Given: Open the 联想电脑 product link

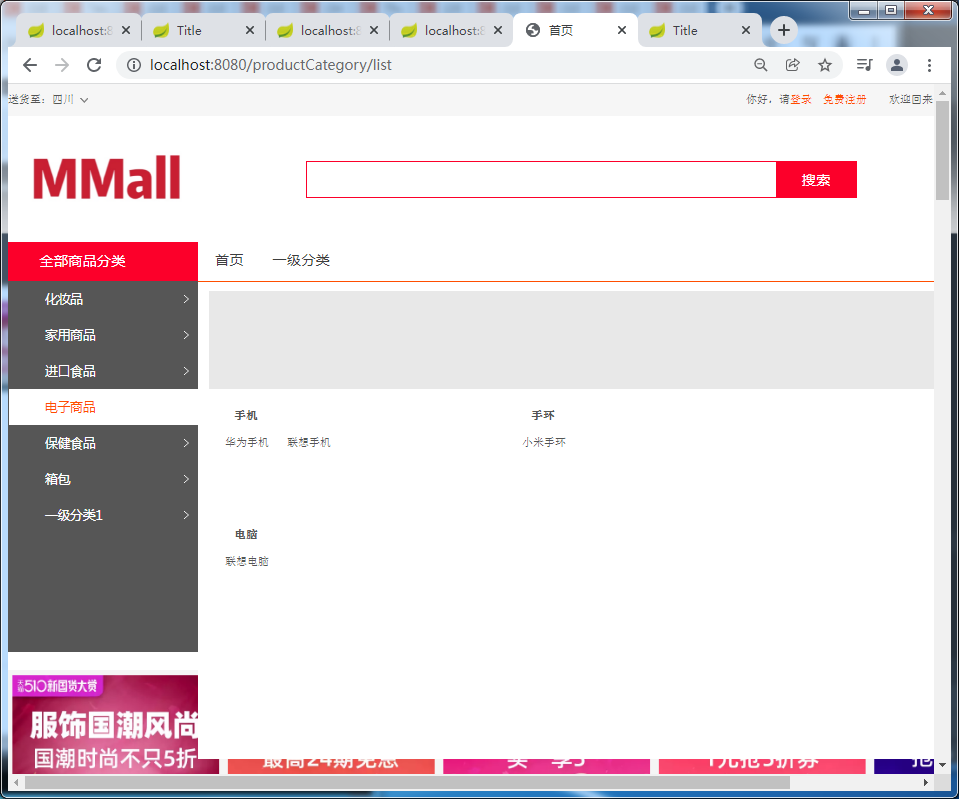Looking at the screenshot, I should click(246, 561).
